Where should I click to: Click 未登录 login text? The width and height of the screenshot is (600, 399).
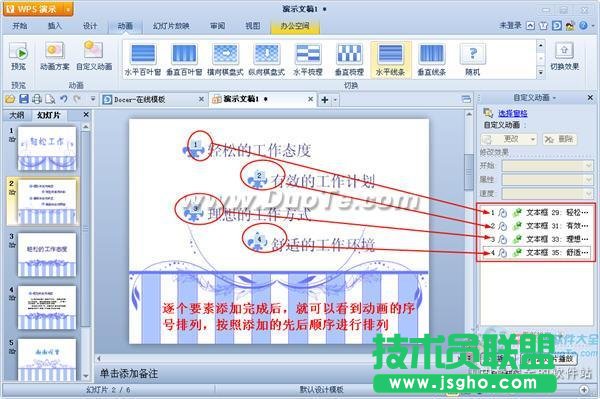click(510, 26)
